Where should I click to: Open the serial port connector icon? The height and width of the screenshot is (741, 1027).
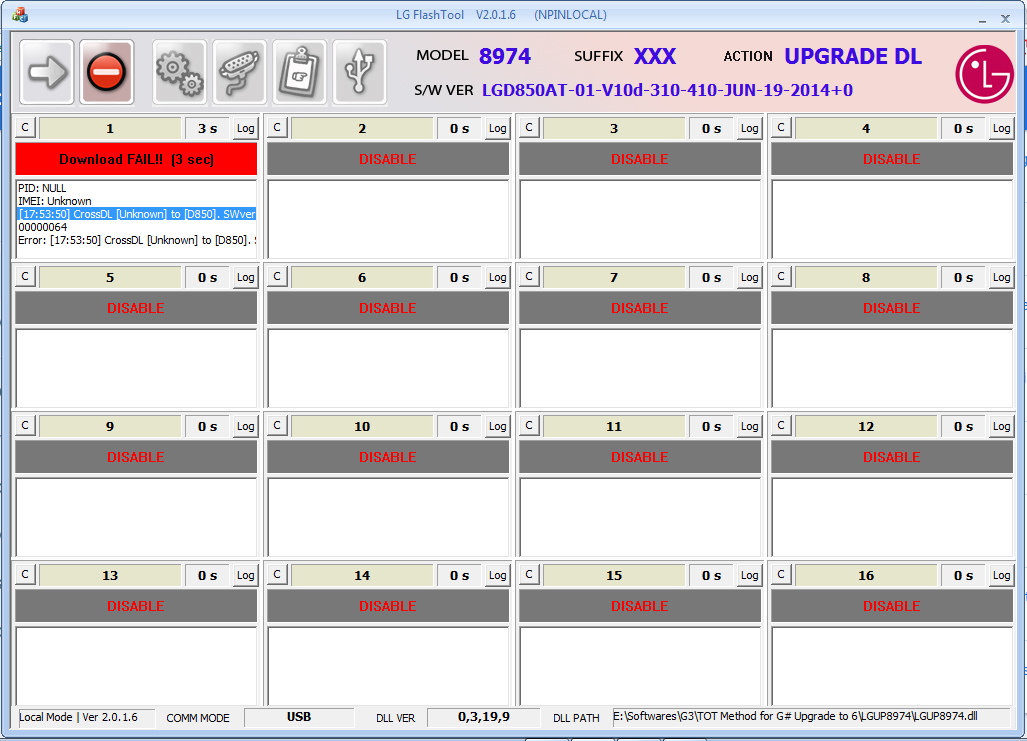point(240,72)
